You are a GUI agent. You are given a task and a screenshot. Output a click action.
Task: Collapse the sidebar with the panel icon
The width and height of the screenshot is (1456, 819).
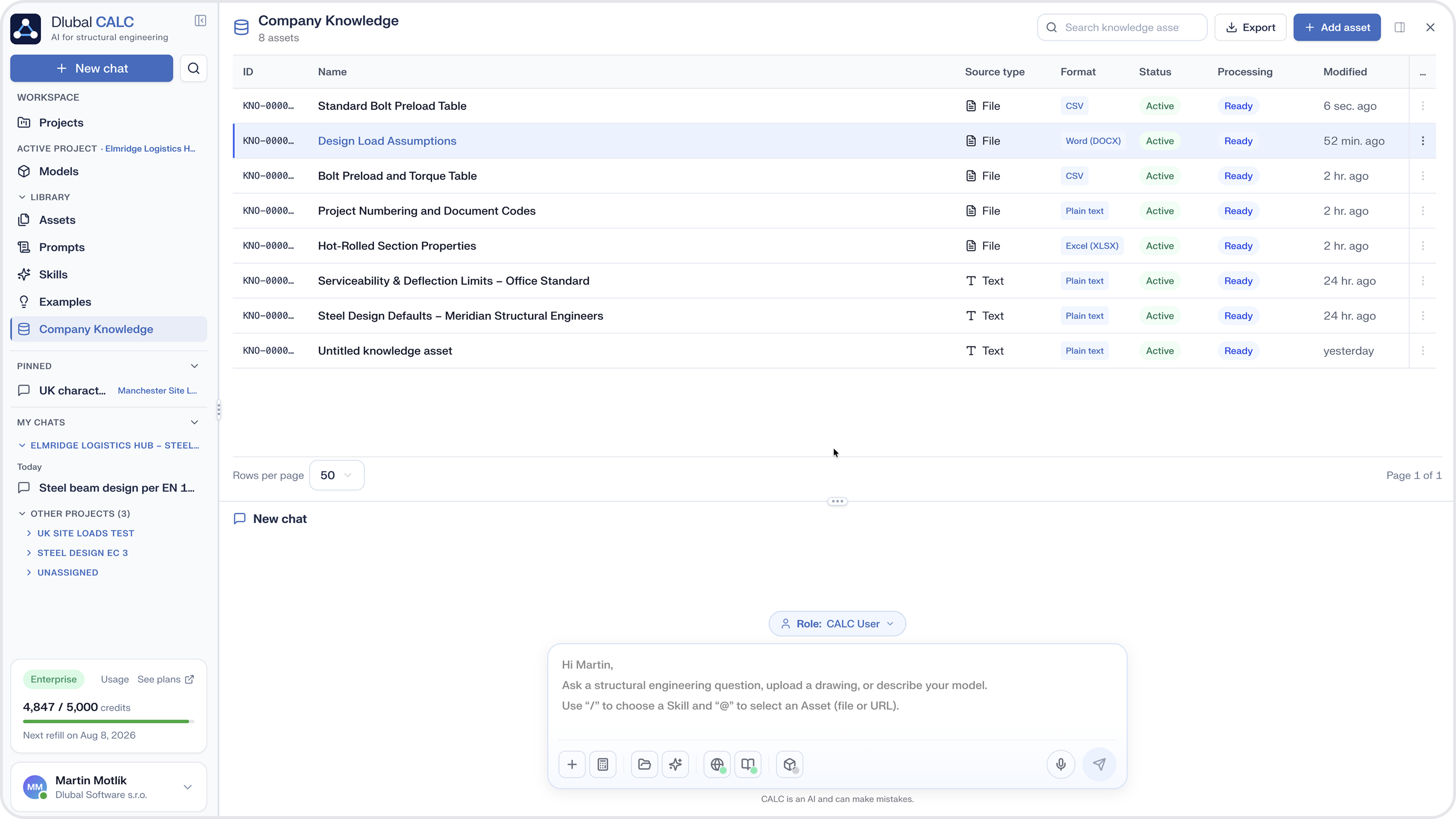point(200,21)
